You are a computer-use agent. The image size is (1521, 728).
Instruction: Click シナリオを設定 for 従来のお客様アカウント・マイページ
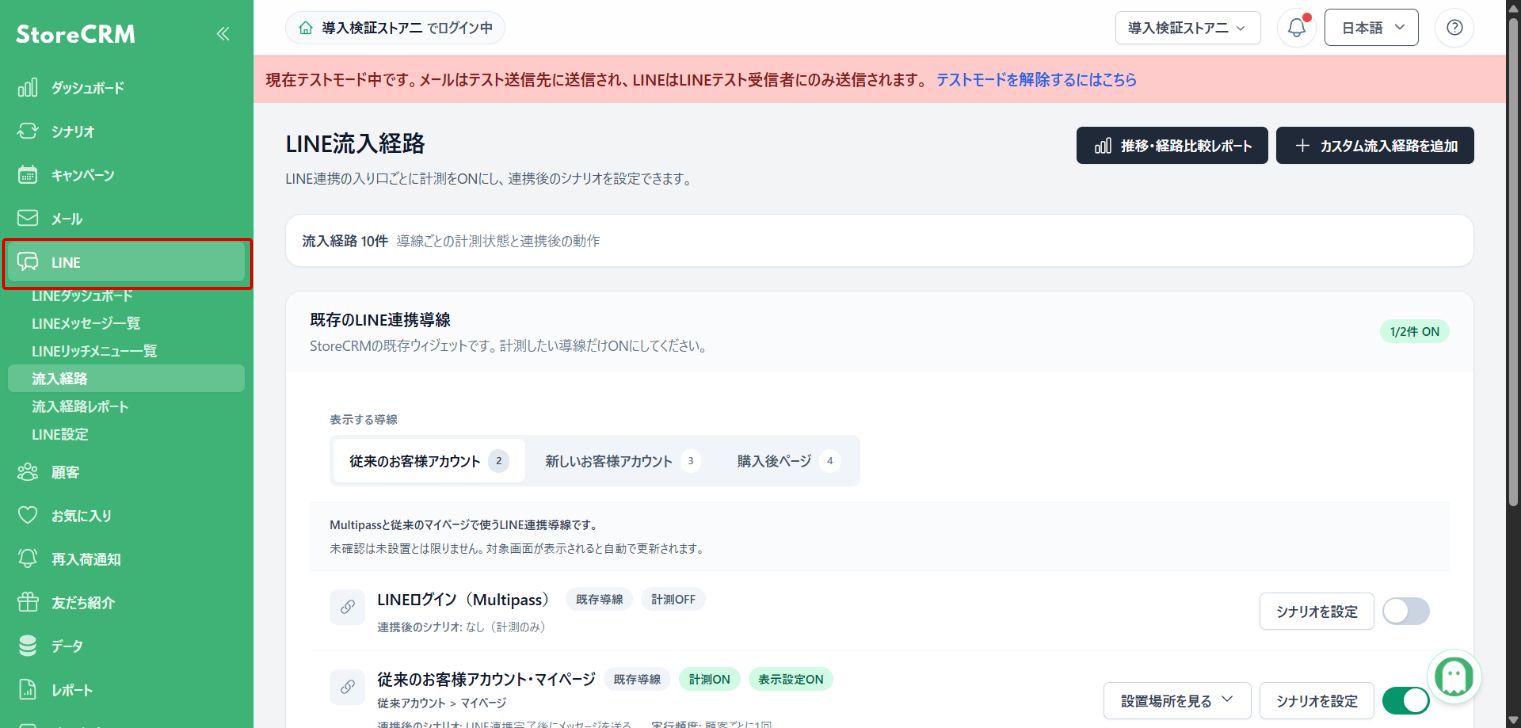coord(1317,700)
